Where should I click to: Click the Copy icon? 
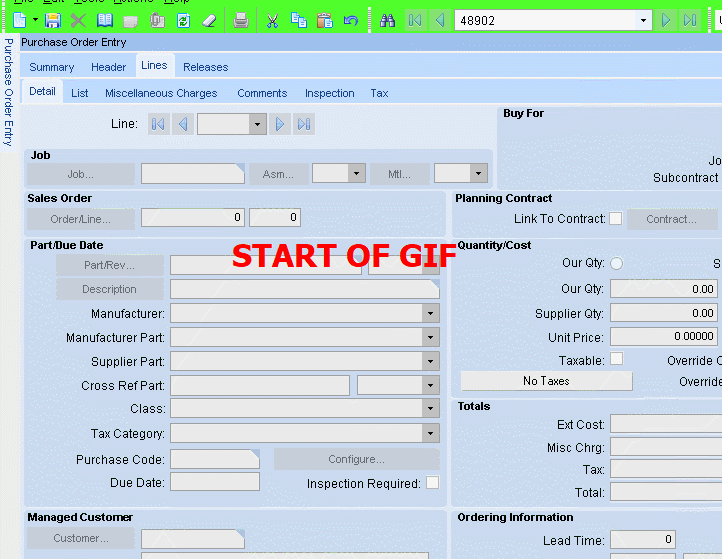click(x=299, y=20)
